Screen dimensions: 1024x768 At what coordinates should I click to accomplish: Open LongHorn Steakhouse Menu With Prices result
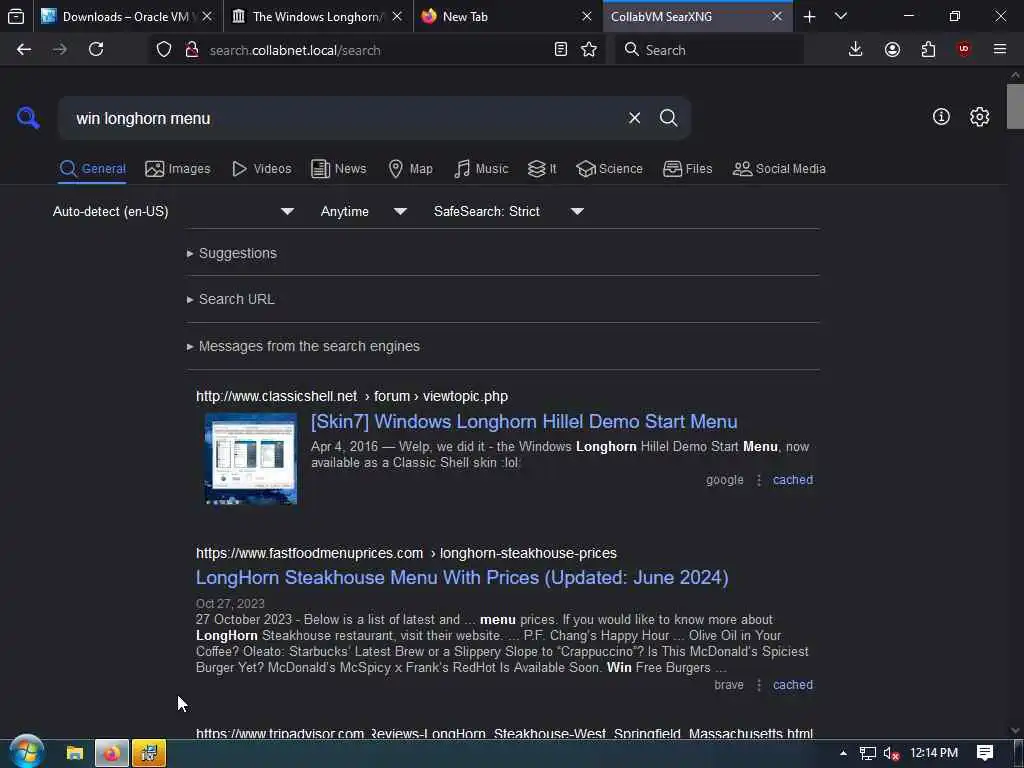[x=462, y=578]
